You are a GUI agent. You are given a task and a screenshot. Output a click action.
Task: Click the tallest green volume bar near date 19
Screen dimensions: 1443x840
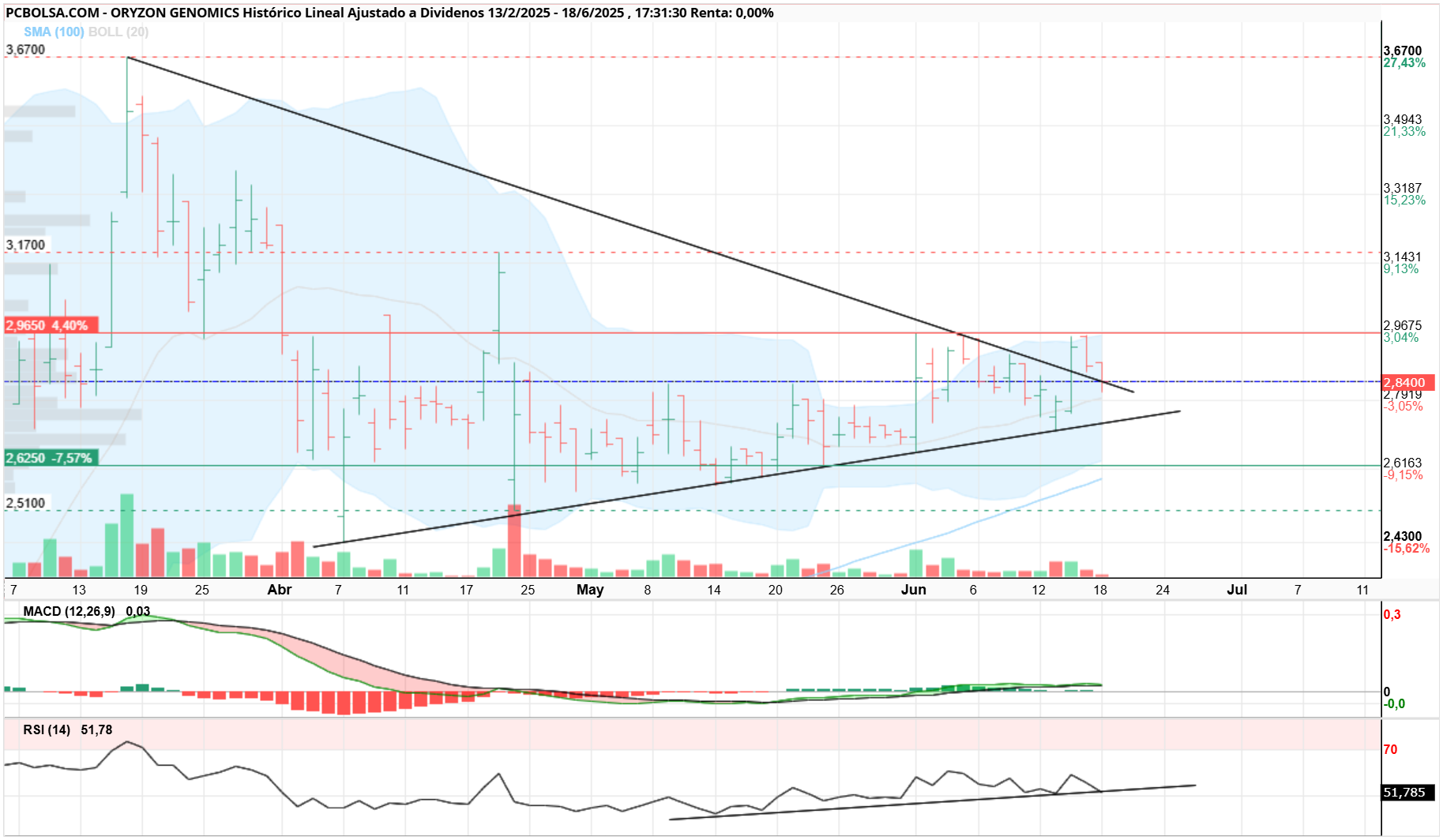pyautogui.click(x=126, y=535)
